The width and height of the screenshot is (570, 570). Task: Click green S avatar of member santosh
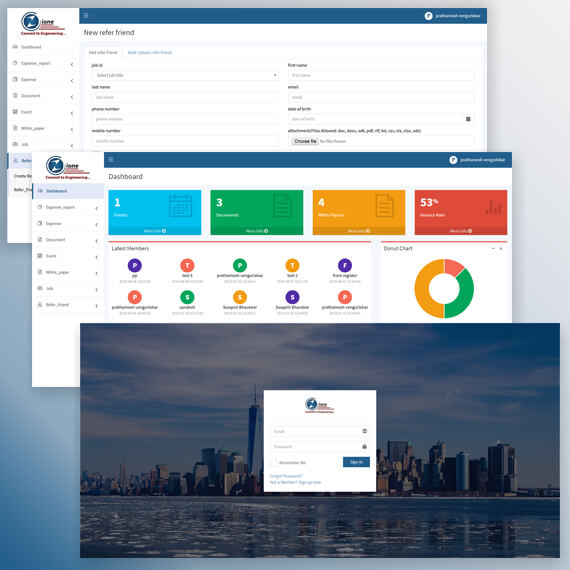187,297
